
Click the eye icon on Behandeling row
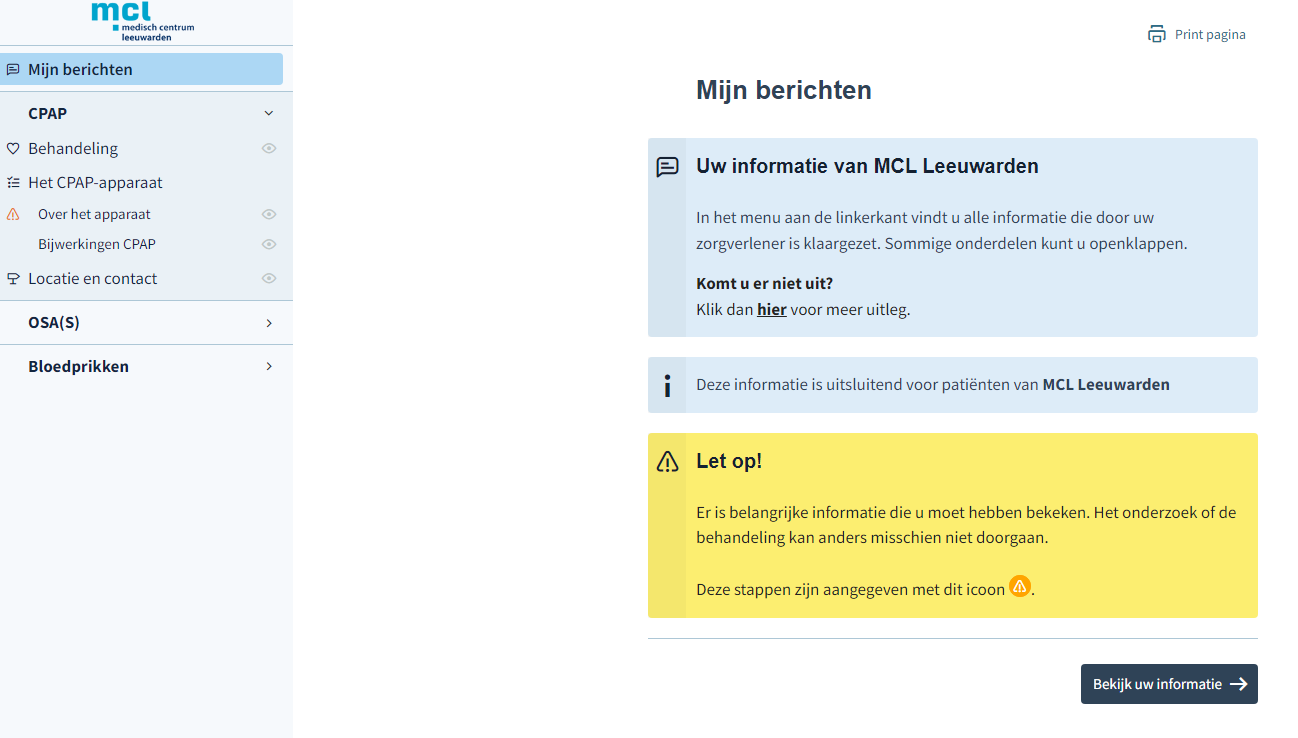pyautogui.click(x=269, y=149)
